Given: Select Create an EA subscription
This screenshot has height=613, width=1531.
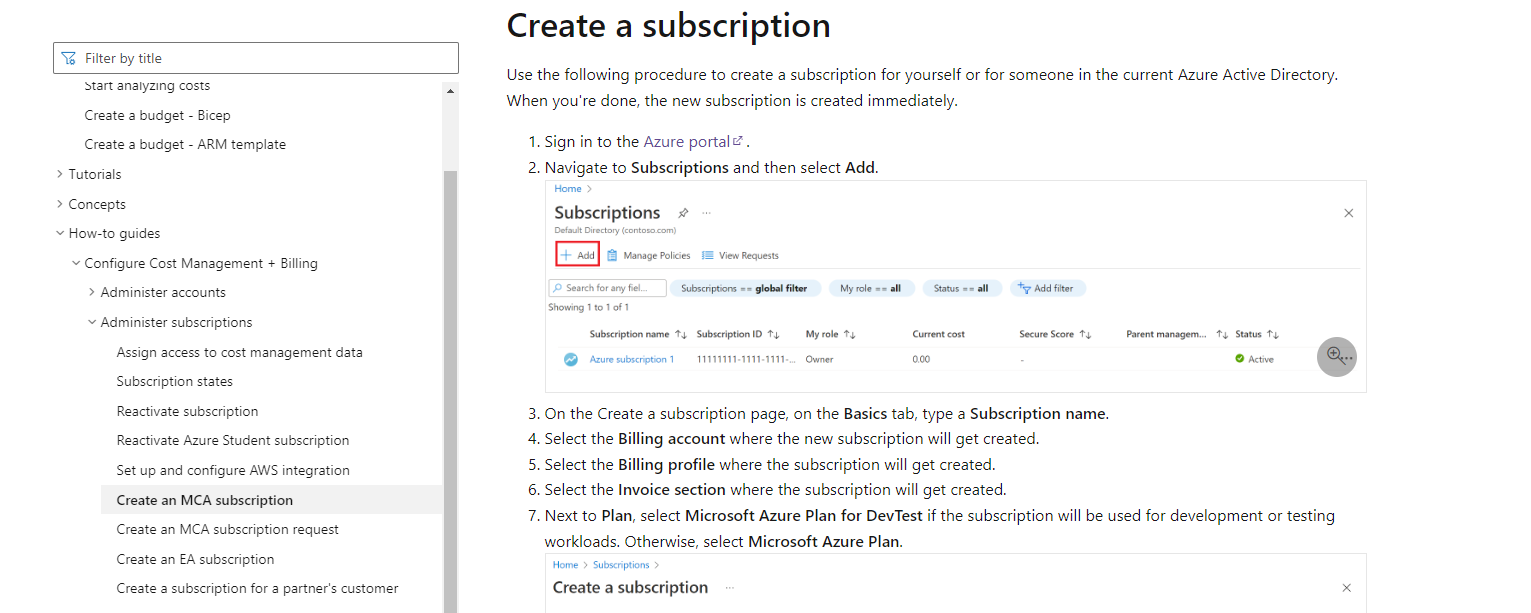Looking at the screenshot, I should pos(195,559).
